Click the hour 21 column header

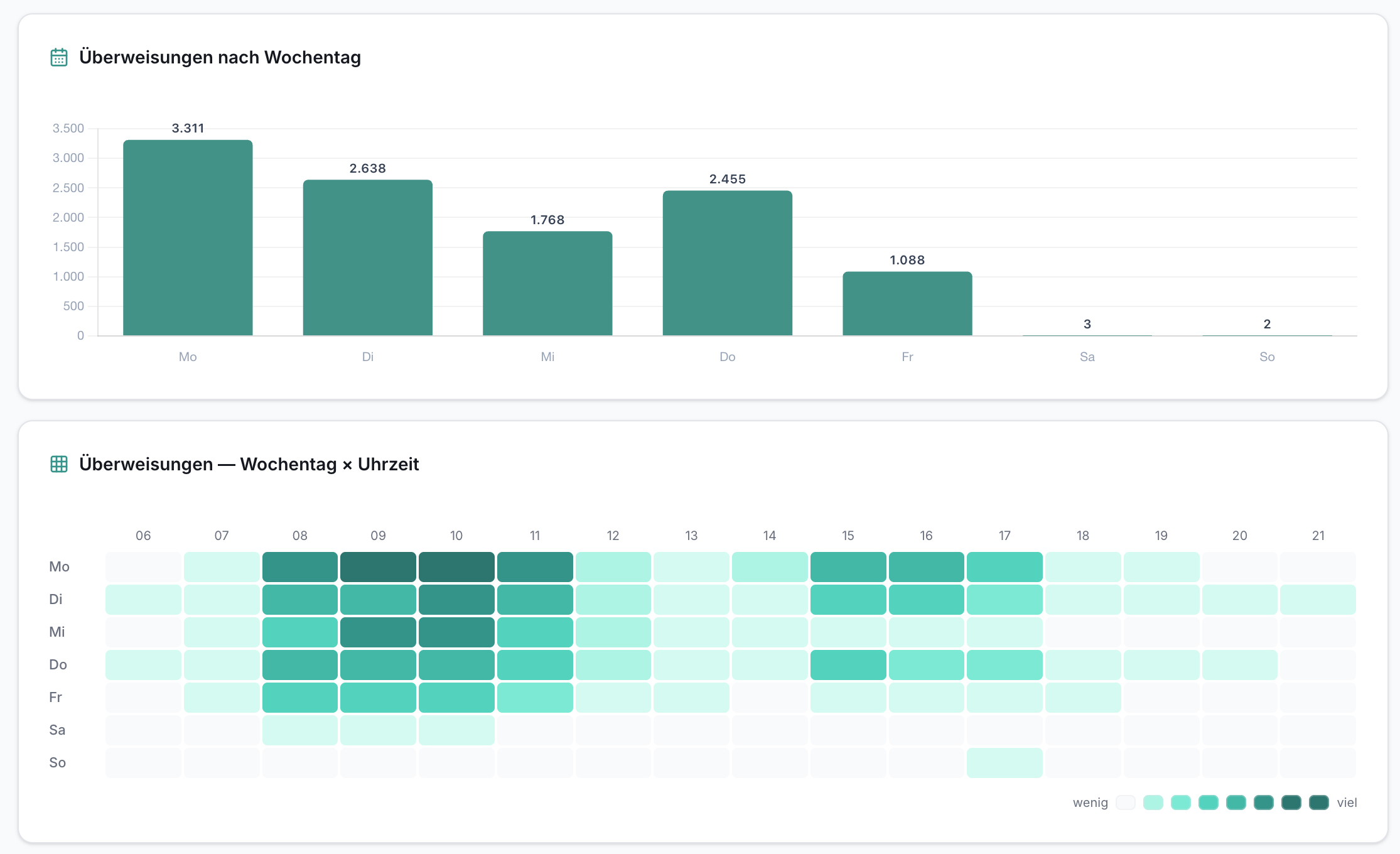click(1318, 536)
